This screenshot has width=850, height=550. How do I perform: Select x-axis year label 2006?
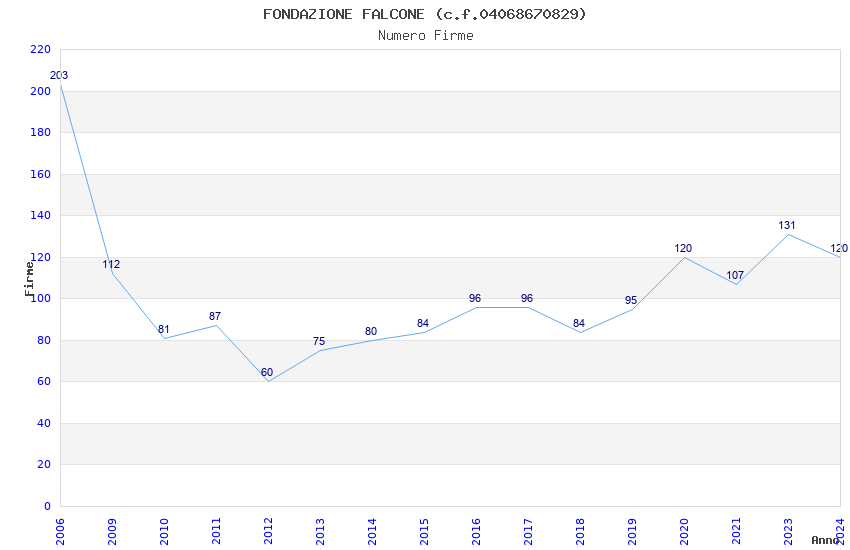click(60, 532)
